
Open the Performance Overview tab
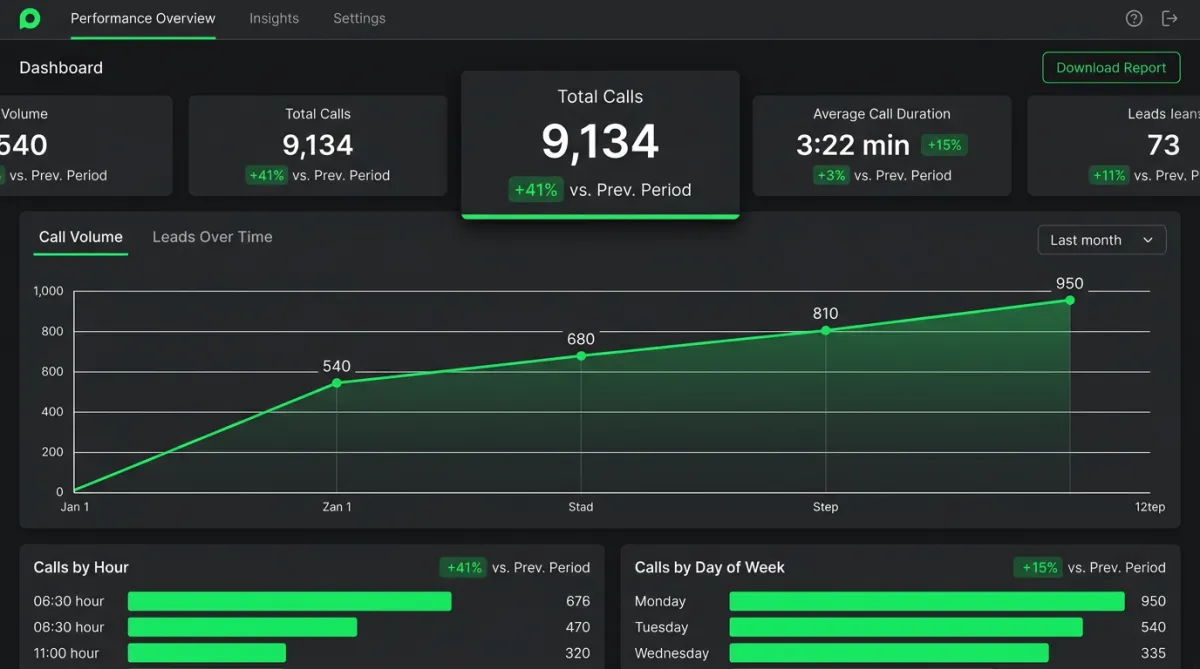pos(143,18)
